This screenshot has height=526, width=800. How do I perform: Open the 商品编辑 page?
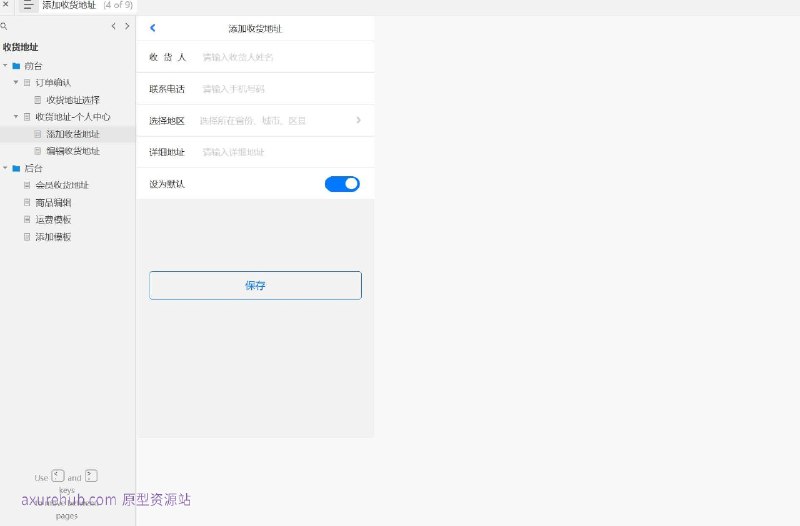point(53,203)
